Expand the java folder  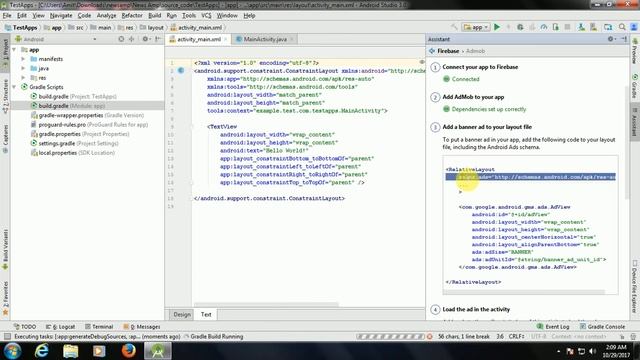point(23,68)
